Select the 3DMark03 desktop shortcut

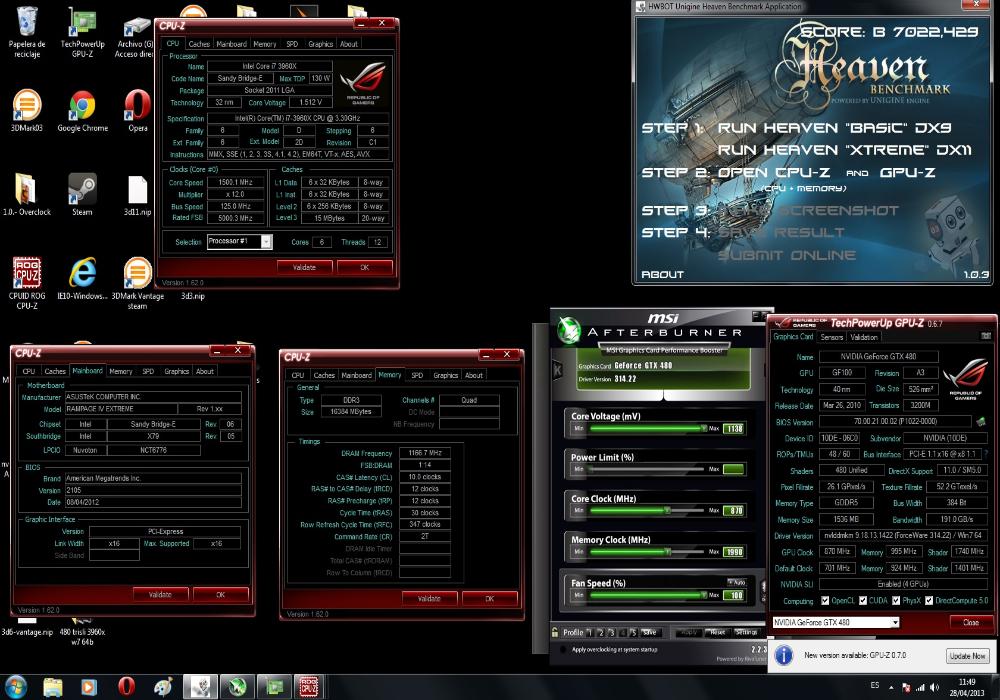(27, 110)
